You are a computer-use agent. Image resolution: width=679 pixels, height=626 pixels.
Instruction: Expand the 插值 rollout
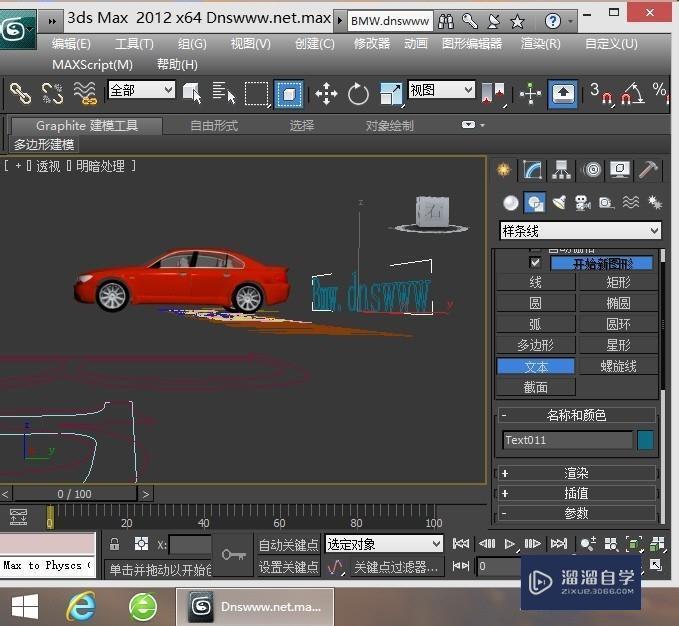pyautogui.click(x=576, y=493)
